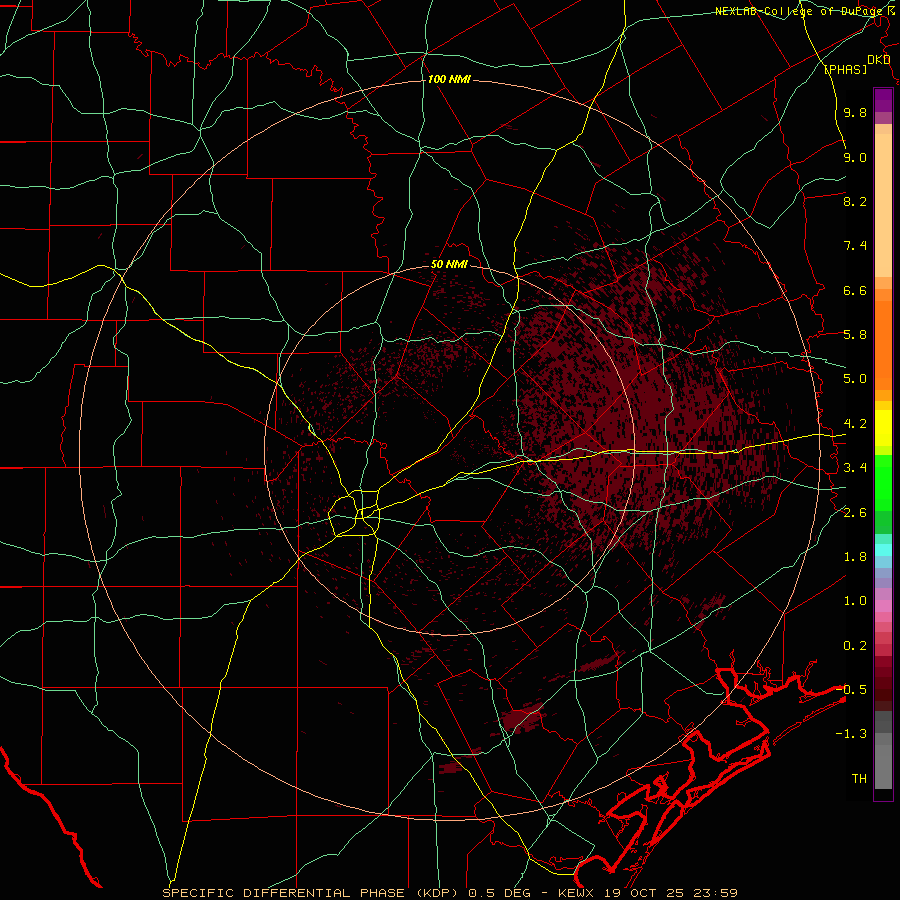Click the pink band of the color bar
Image resolution: width=900 pixels, height=900 pixels.
click(883, 606)
